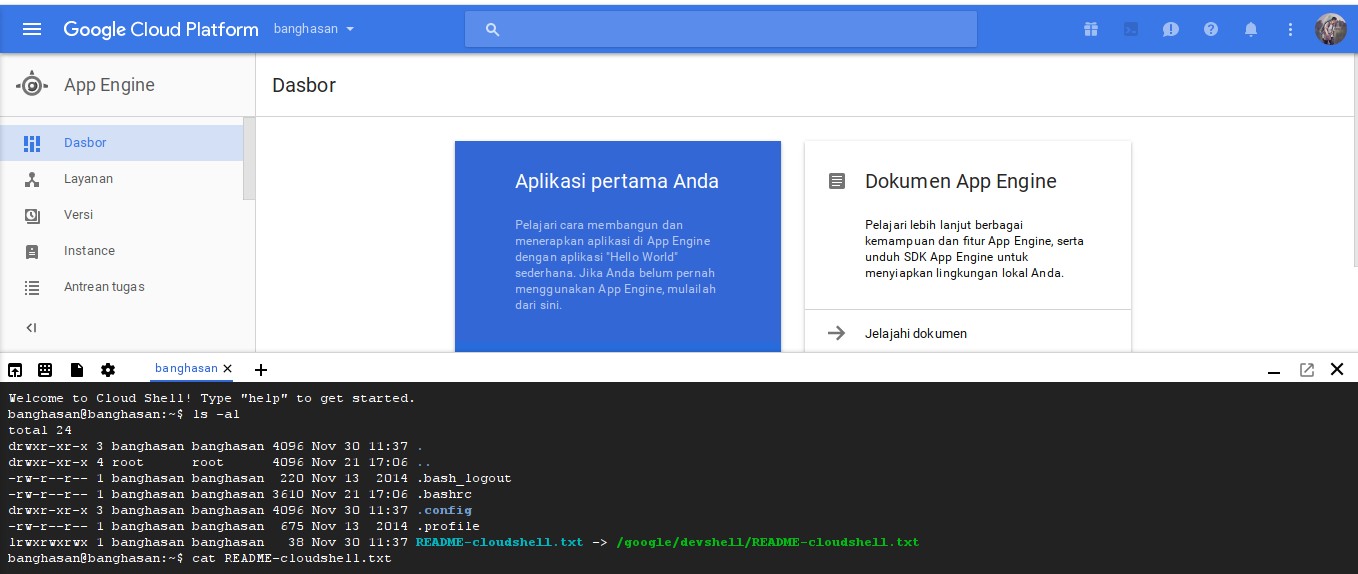Open the three-dot utilities menu

[1290, 29]
